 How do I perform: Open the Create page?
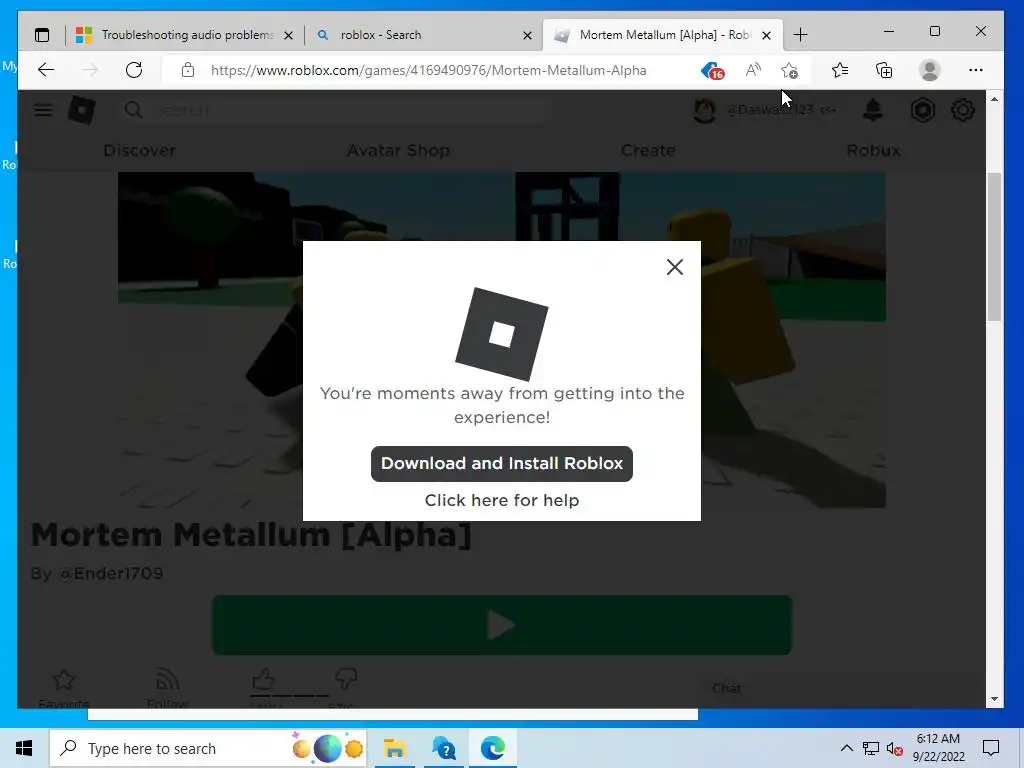pyautogui.click(x=648, y=150)
